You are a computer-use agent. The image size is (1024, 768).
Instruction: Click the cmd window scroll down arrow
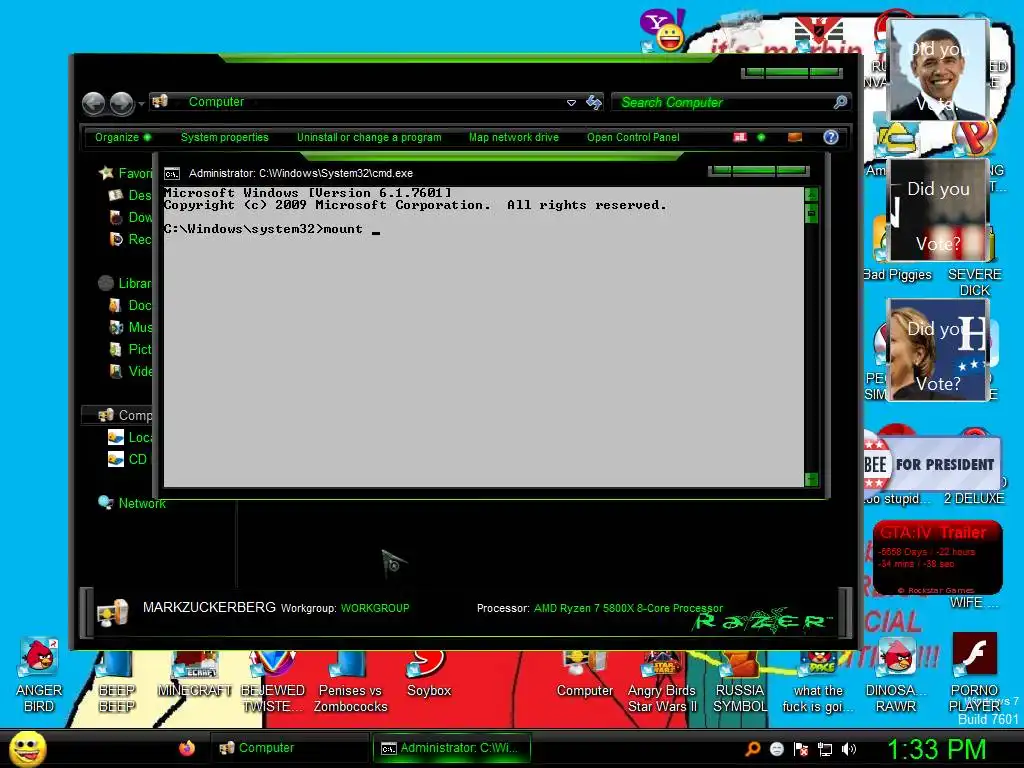[x=811, y=479]
